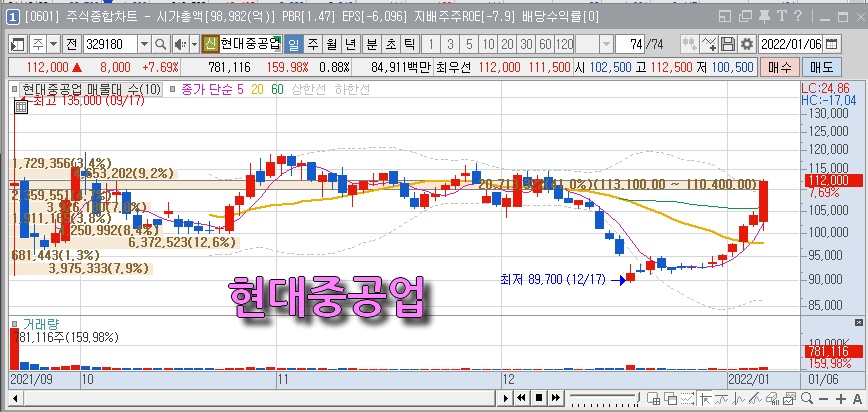The width and height of the screenshot is (868, 412).
Task: Click the fast forward playback button
Action: [x=556, y=398]
